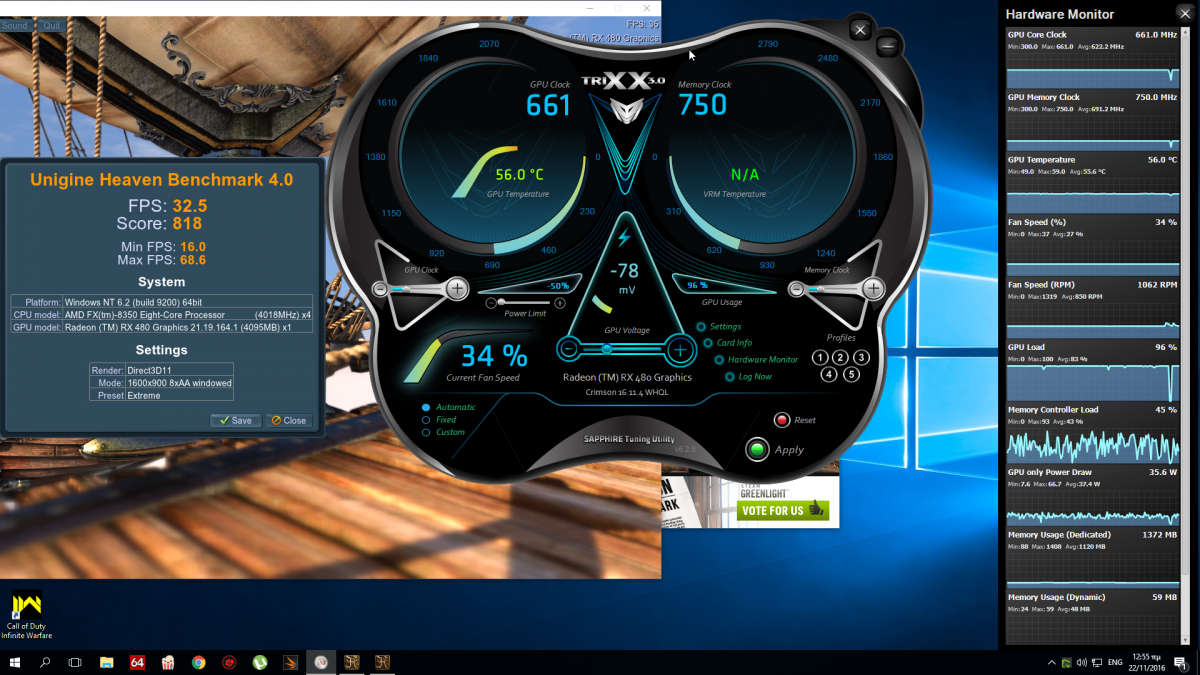
Task: Load TRIXX profile 4
Action: point(829,375)
